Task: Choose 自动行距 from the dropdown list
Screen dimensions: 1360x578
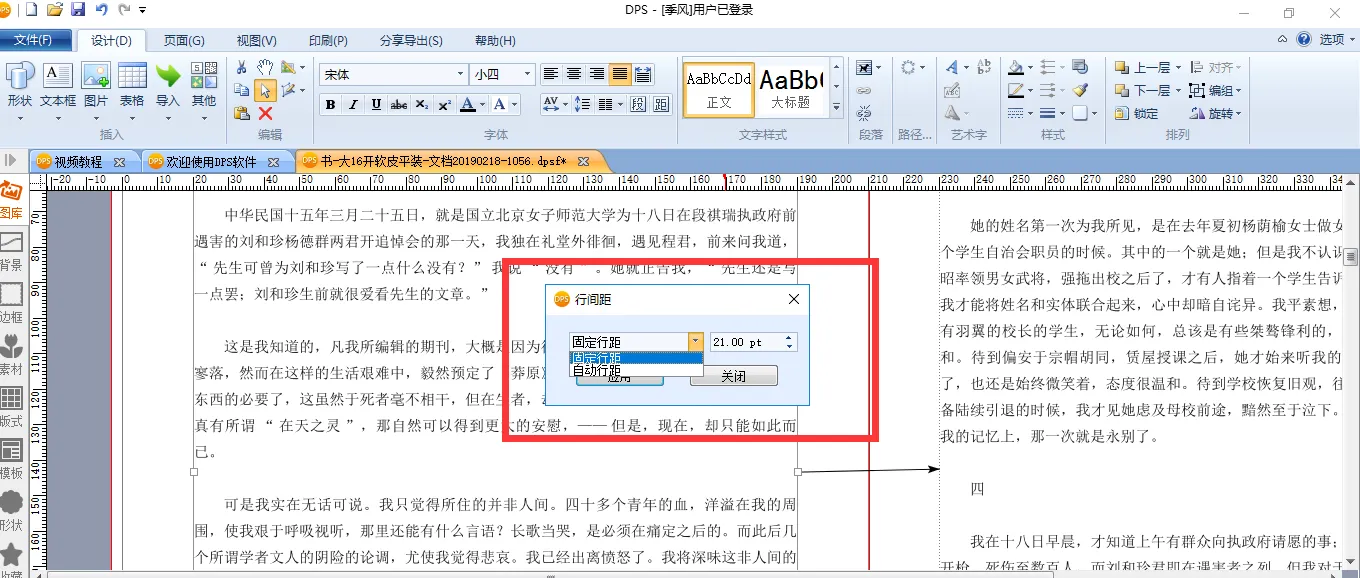Action: pyautogui.click(x=636, y=370)
